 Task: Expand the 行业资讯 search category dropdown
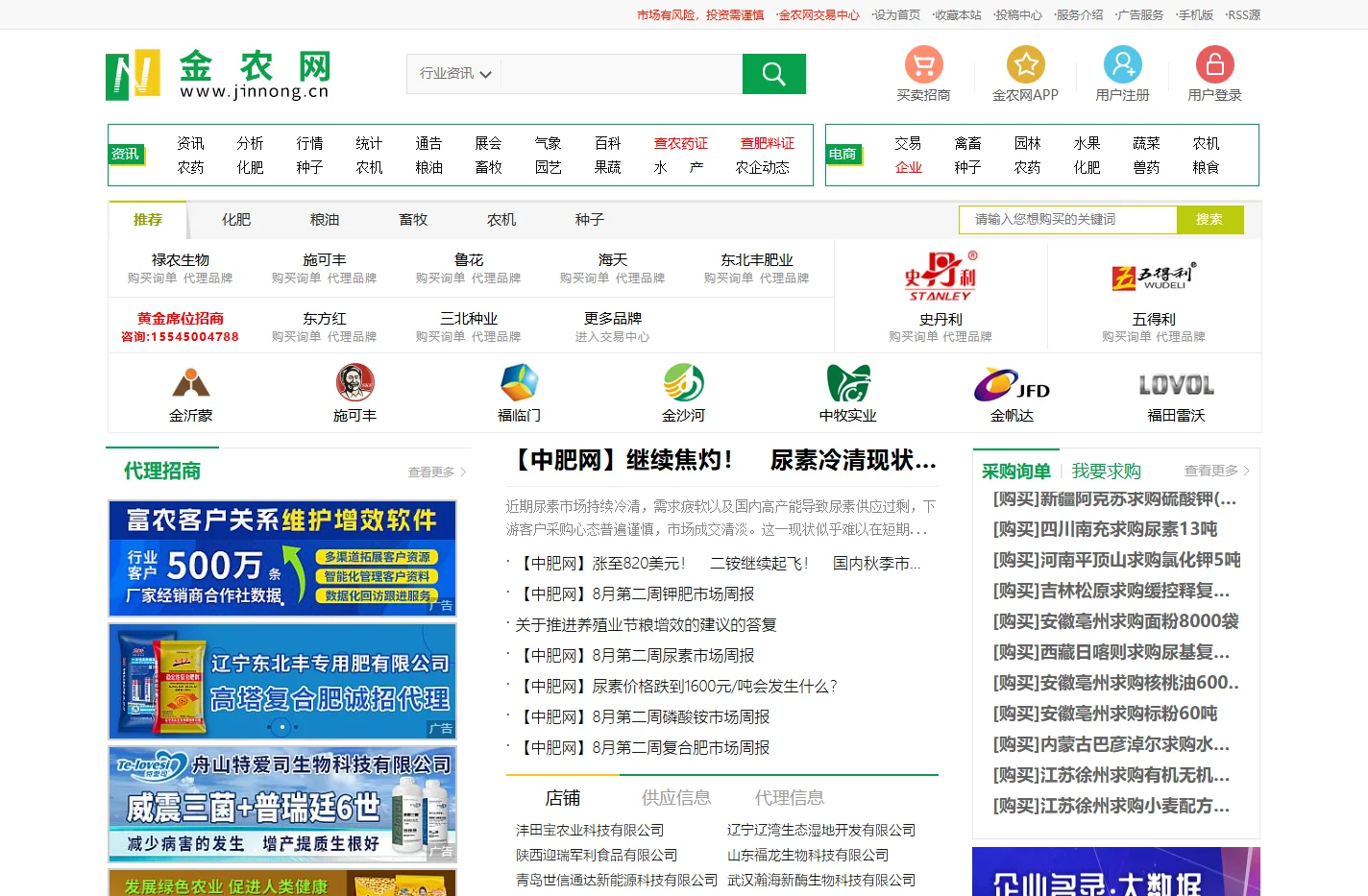click(454, 74)
